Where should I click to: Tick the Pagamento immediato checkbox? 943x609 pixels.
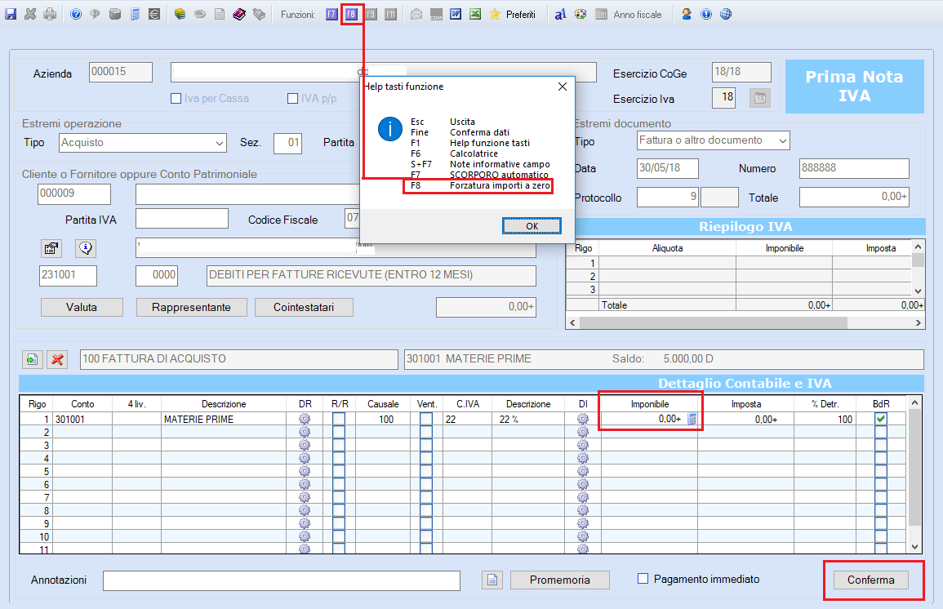point(643,579)
